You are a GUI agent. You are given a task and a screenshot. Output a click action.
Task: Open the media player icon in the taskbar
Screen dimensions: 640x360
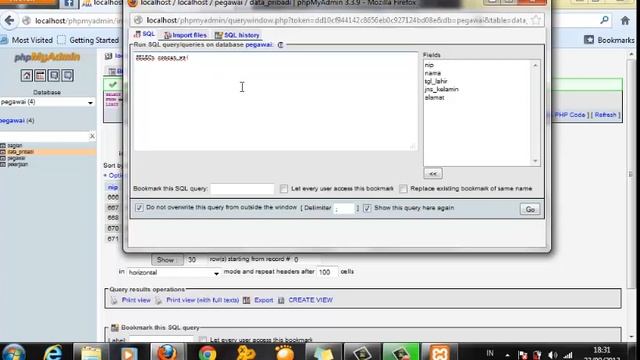coord(129,353)
